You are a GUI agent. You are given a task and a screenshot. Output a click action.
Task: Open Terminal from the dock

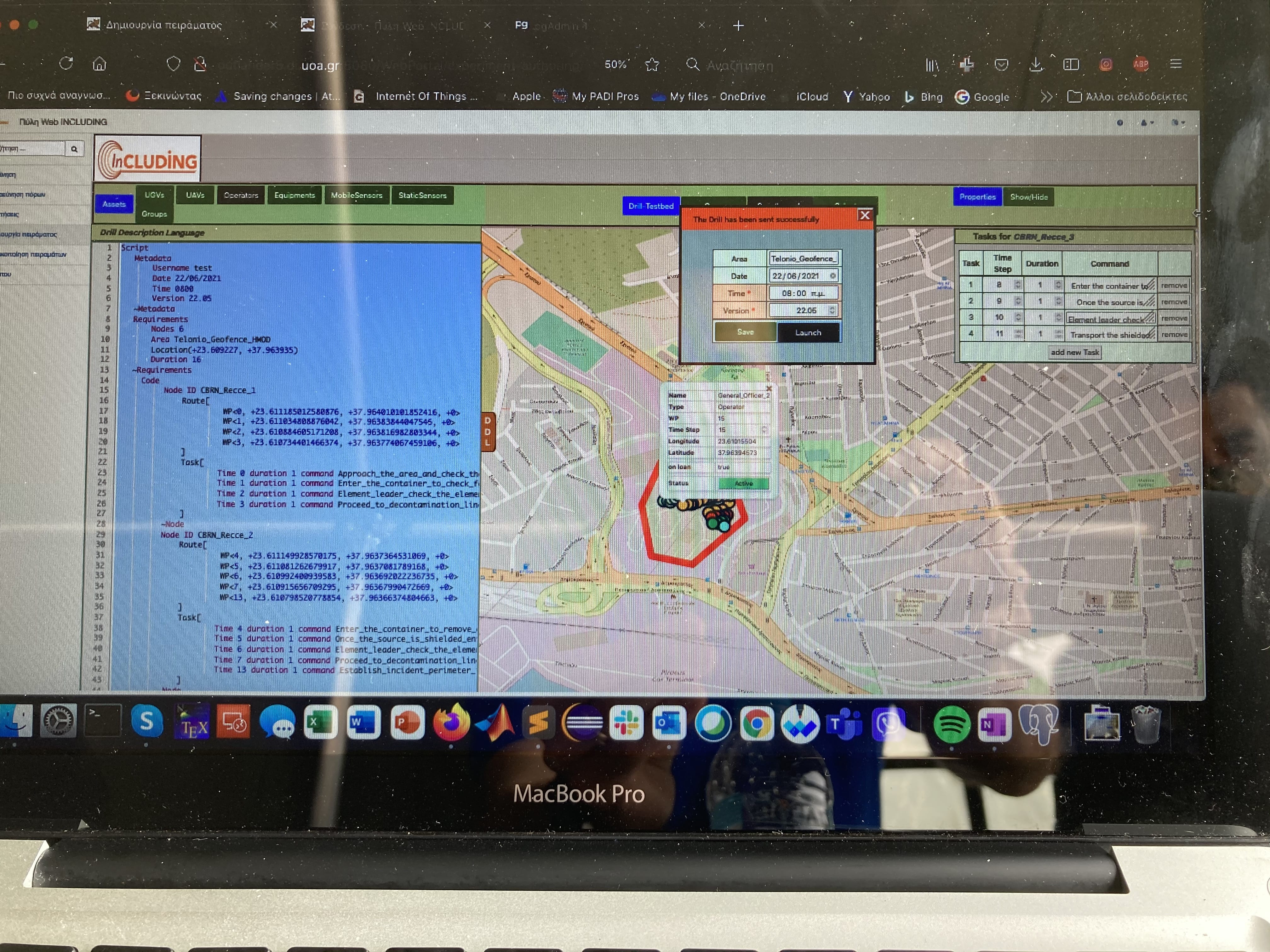[103, 720]
